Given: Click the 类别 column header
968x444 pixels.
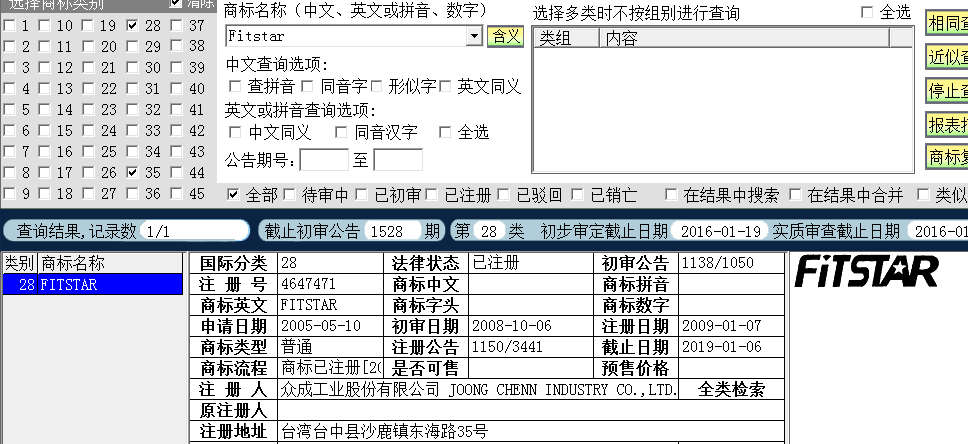Looking at the screenshot, I should tap(20, 264).
